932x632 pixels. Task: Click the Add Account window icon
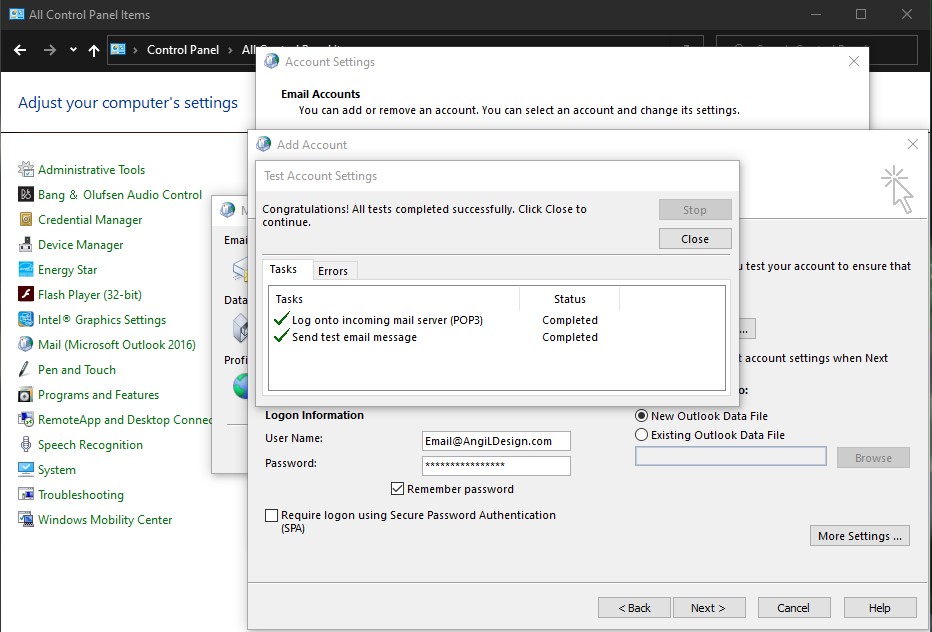263,144
